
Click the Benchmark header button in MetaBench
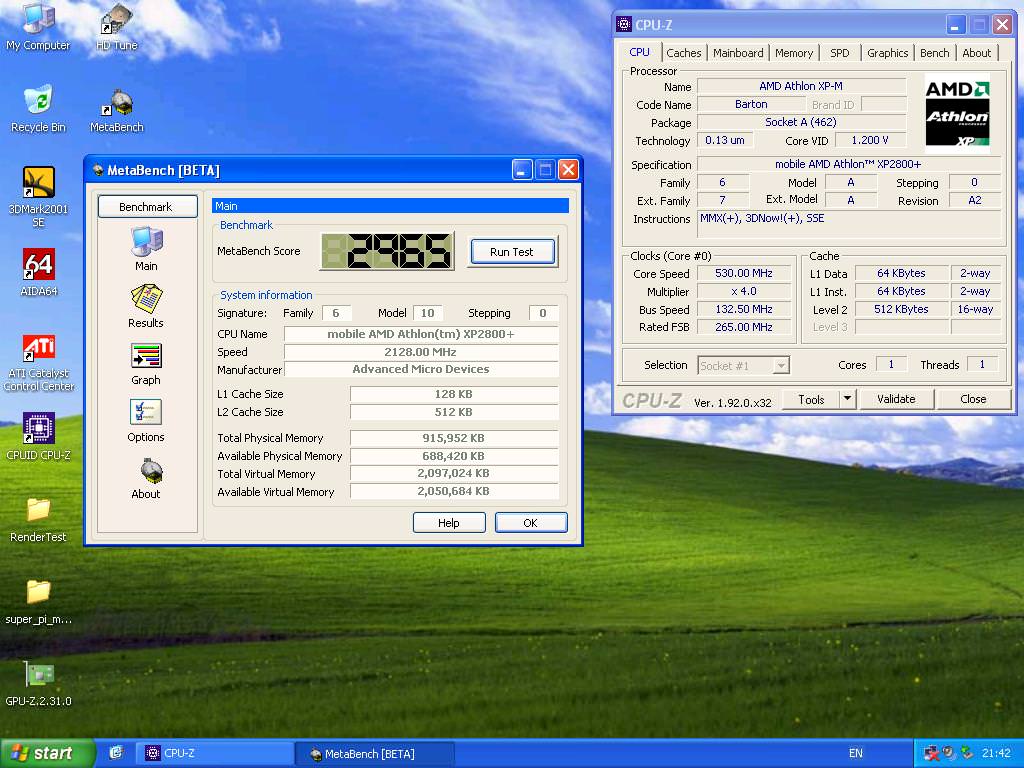click(148, 206)
